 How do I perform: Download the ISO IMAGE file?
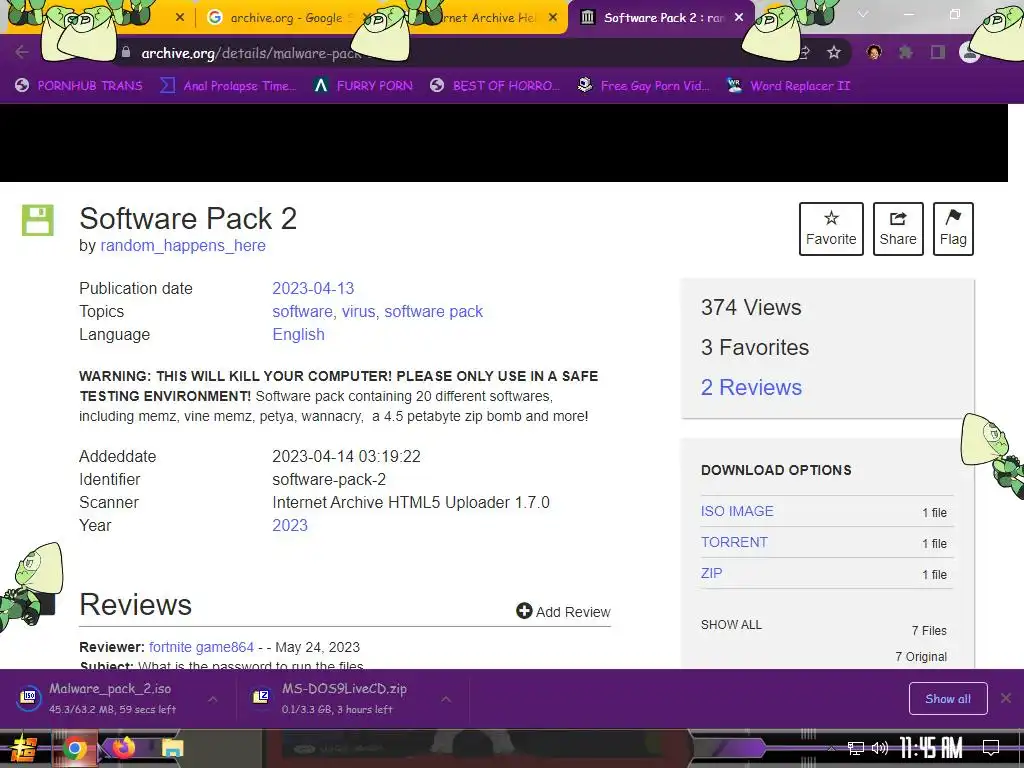(x=737, y=511)
